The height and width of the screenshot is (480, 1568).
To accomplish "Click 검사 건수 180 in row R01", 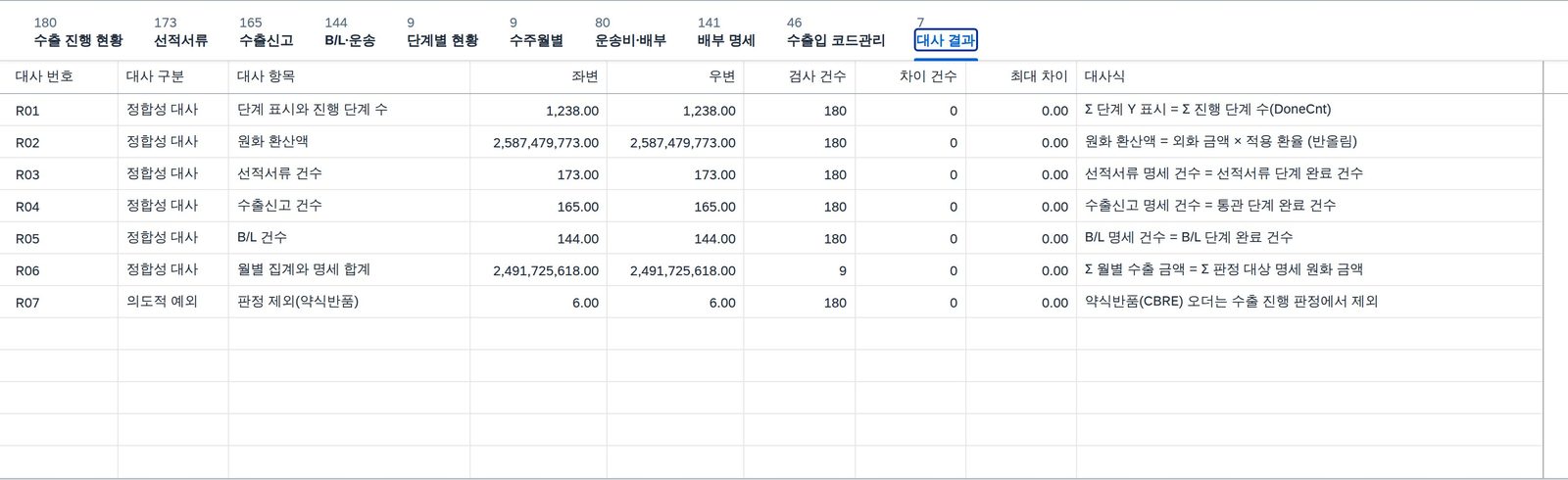I will coord(800,110).
